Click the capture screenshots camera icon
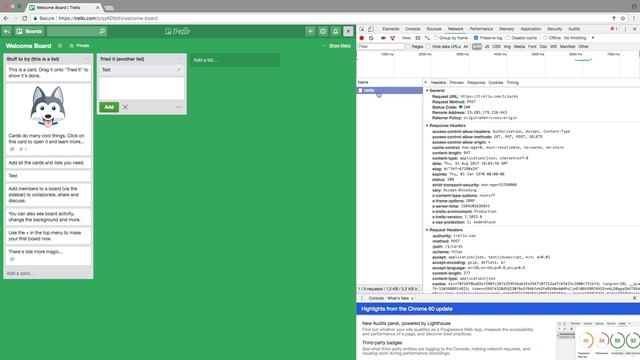This screenshot has width=640, height=360. pos(383,38)
